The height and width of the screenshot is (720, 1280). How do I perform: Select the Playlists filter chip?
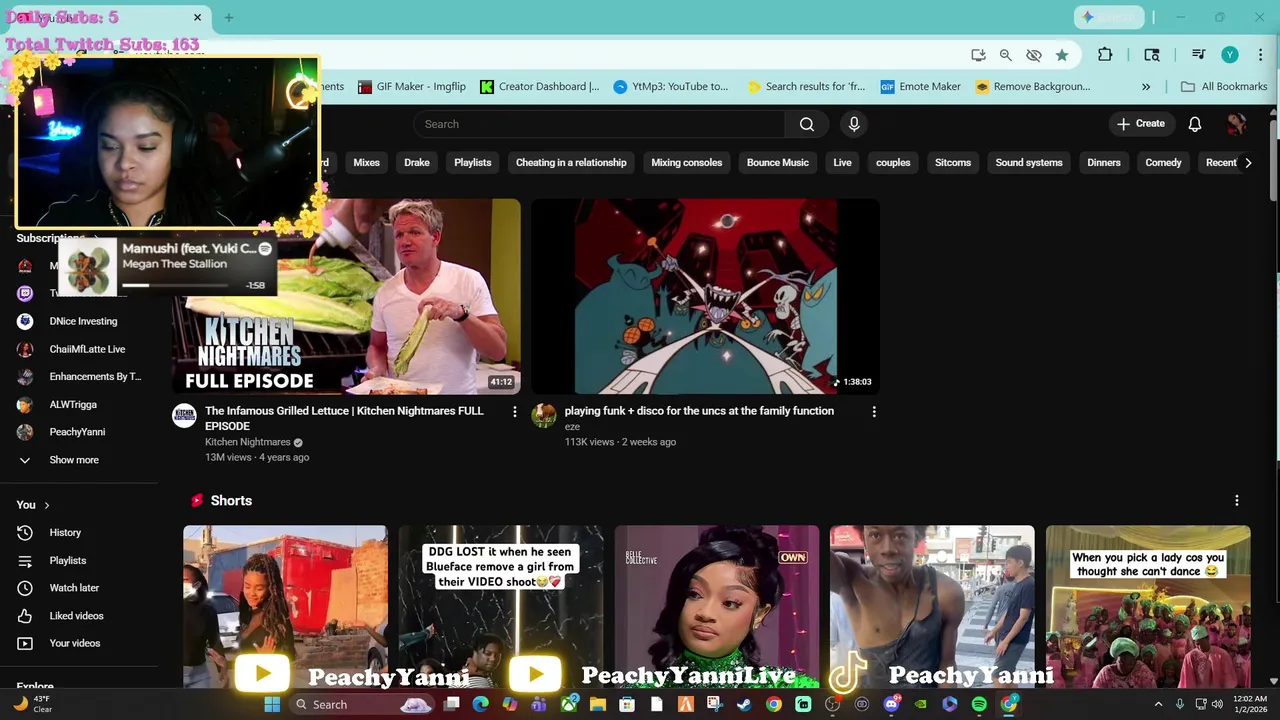tap(473, 163)
